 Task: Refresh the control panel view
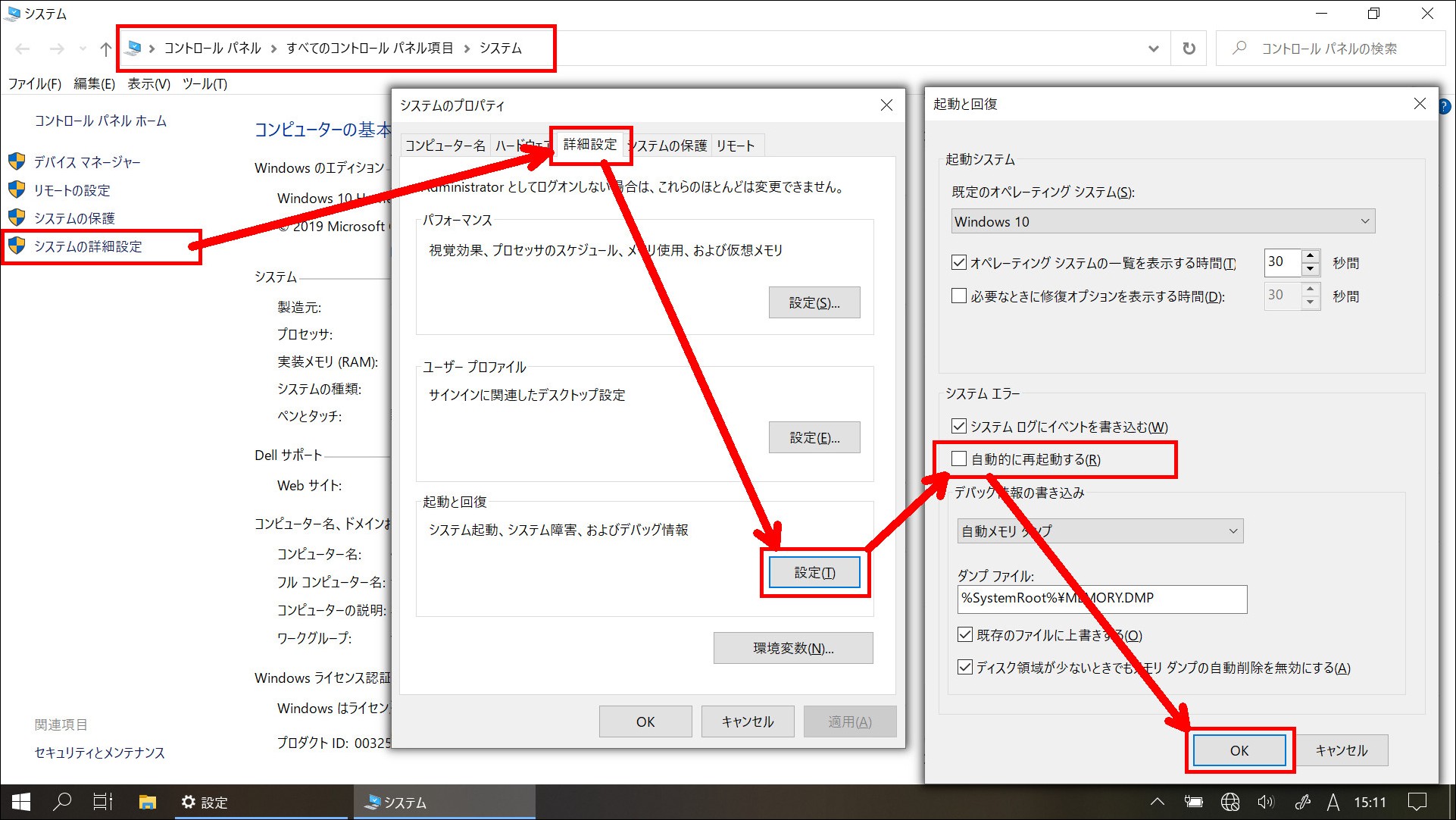(x=1189, y=49)
